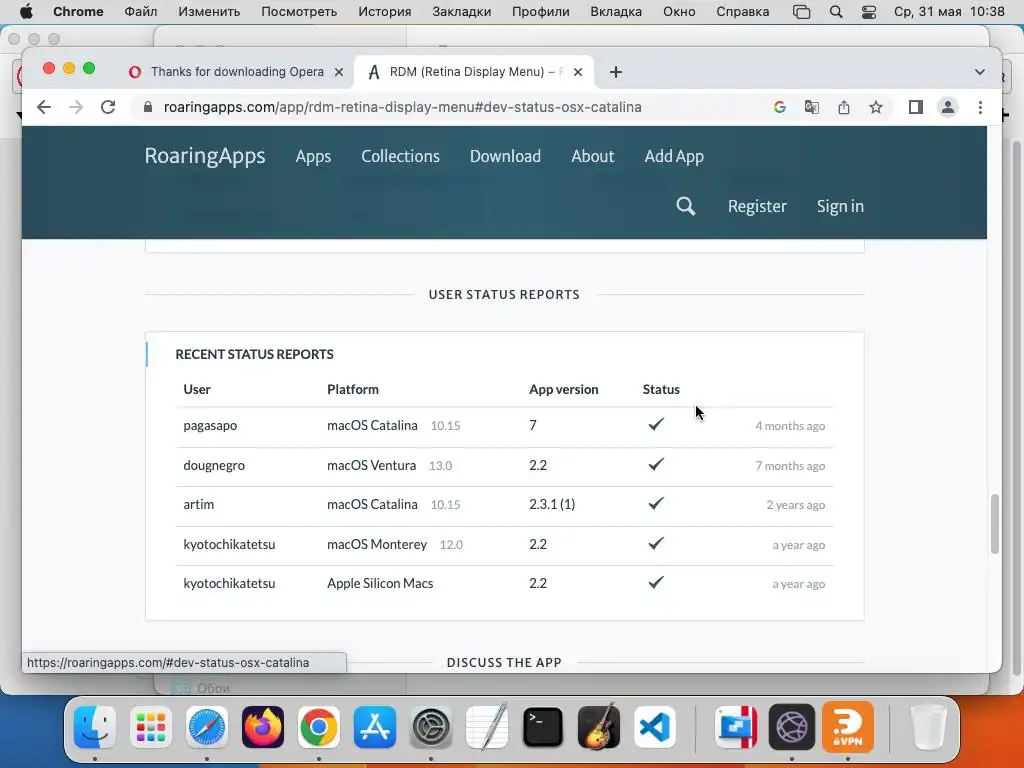Open Firefox from the Dock

(x=263, y=727)
